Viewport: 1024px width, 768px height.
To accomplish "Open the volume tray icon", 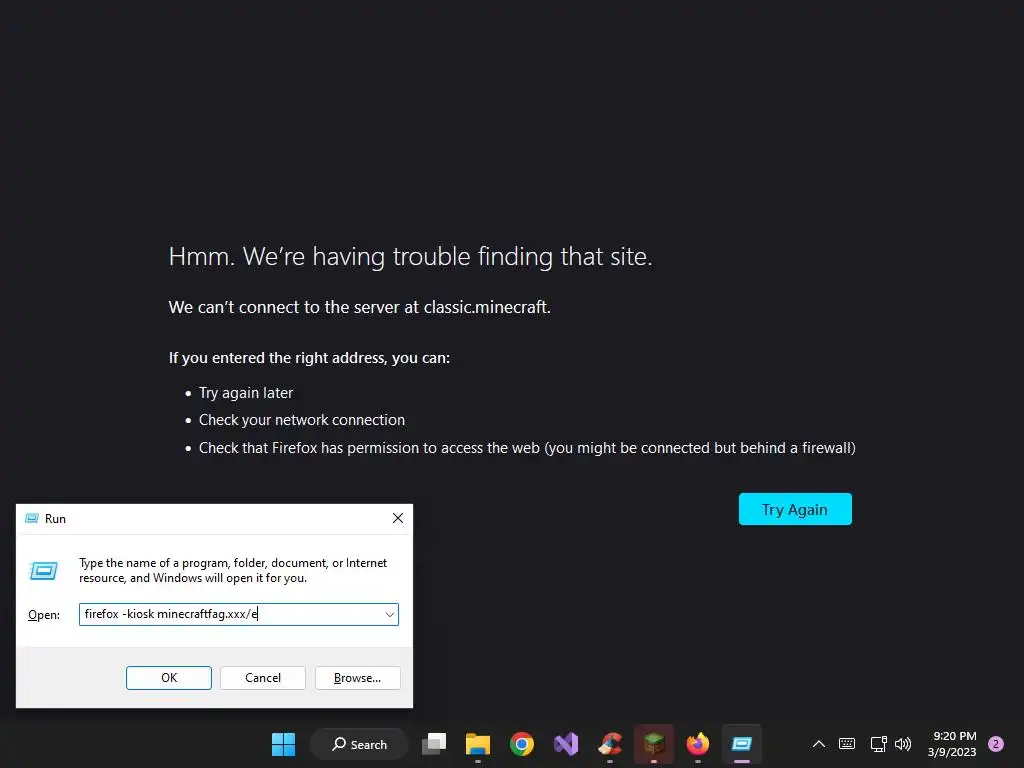I will 903,744.
